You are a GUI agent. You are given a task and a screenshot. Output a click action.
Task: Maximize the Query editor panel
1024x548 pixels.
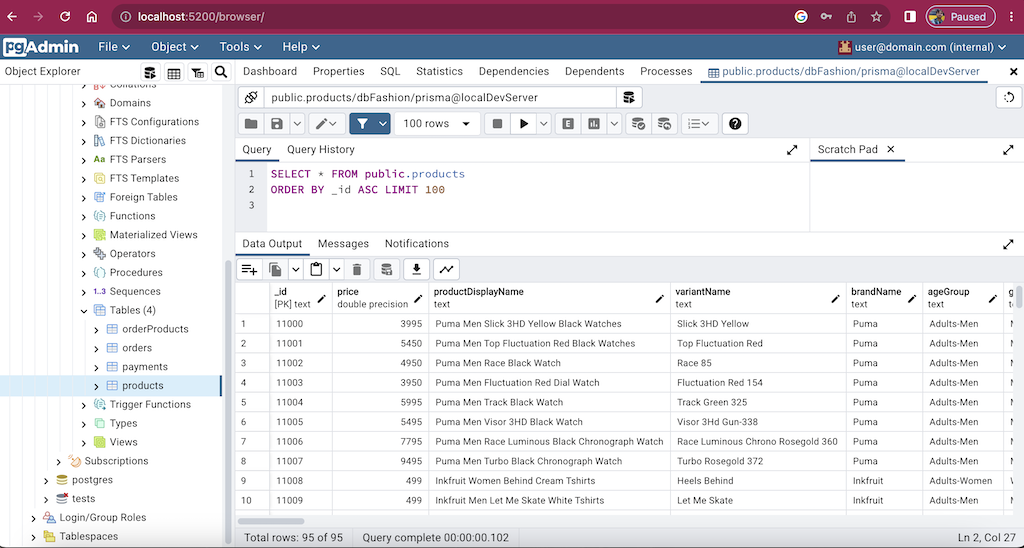pyautogui.click(x=792, y=150)
